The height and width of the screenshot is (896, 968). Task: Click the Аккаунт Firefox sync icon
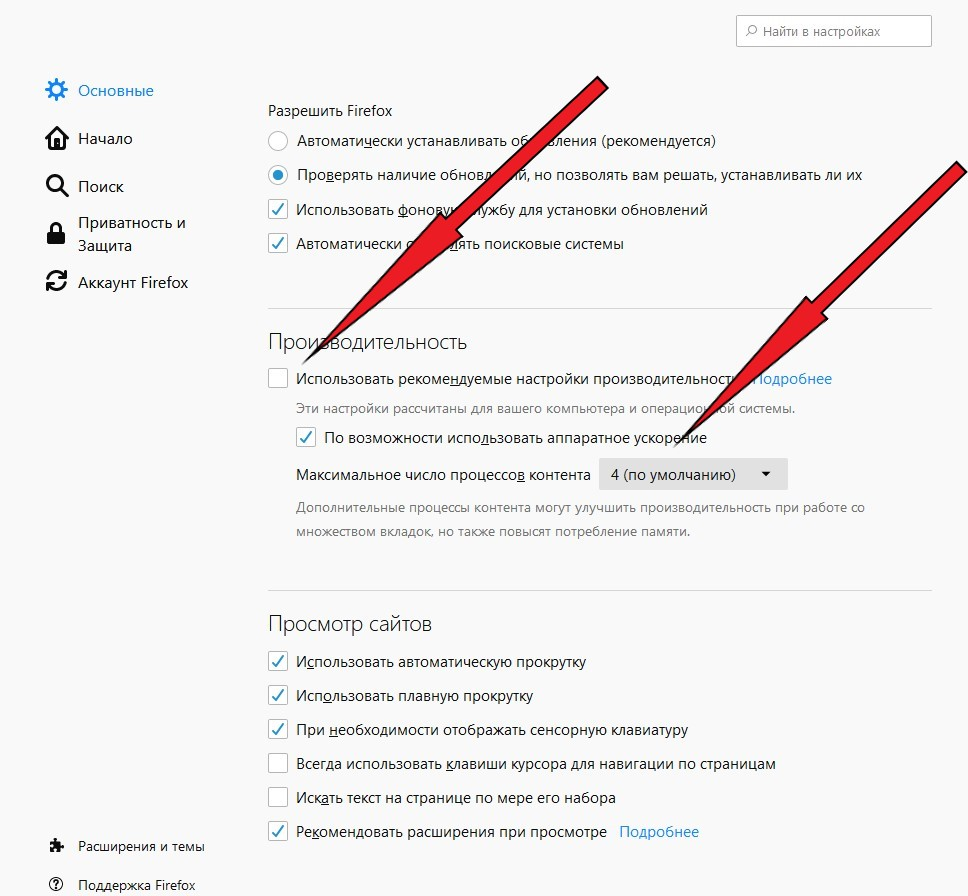[56, 281]
